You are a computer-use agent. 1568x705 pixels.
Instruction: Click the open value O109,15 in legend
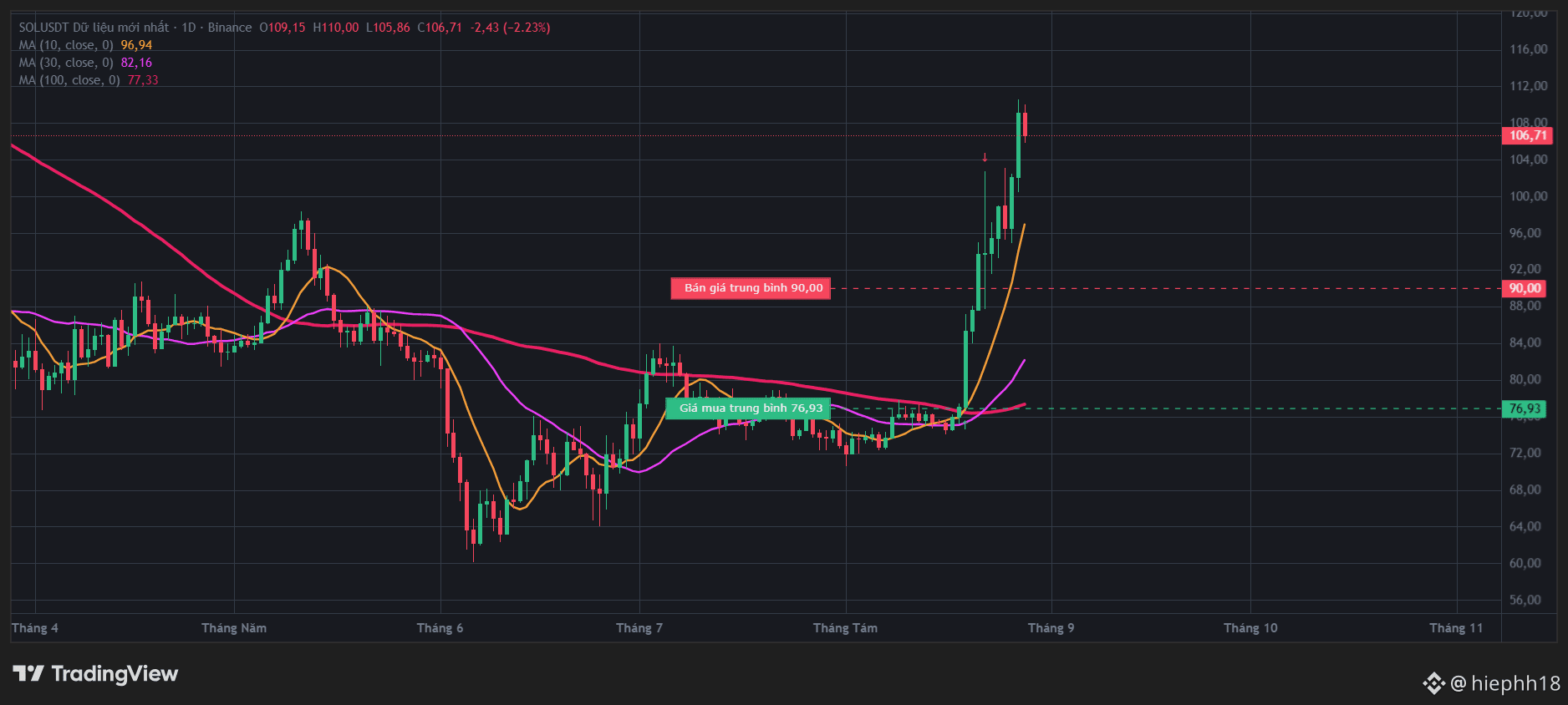click(283, 28)
